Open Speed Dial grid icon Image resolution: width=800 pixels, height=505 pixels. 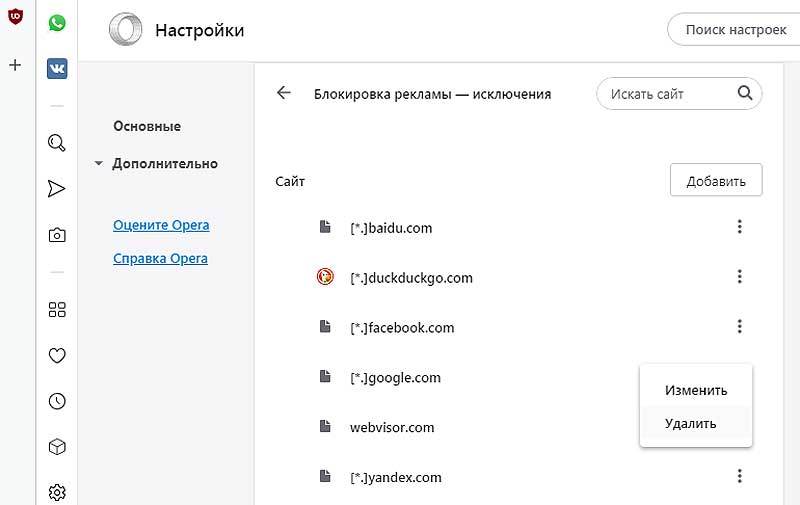click(x=57, y=310)
